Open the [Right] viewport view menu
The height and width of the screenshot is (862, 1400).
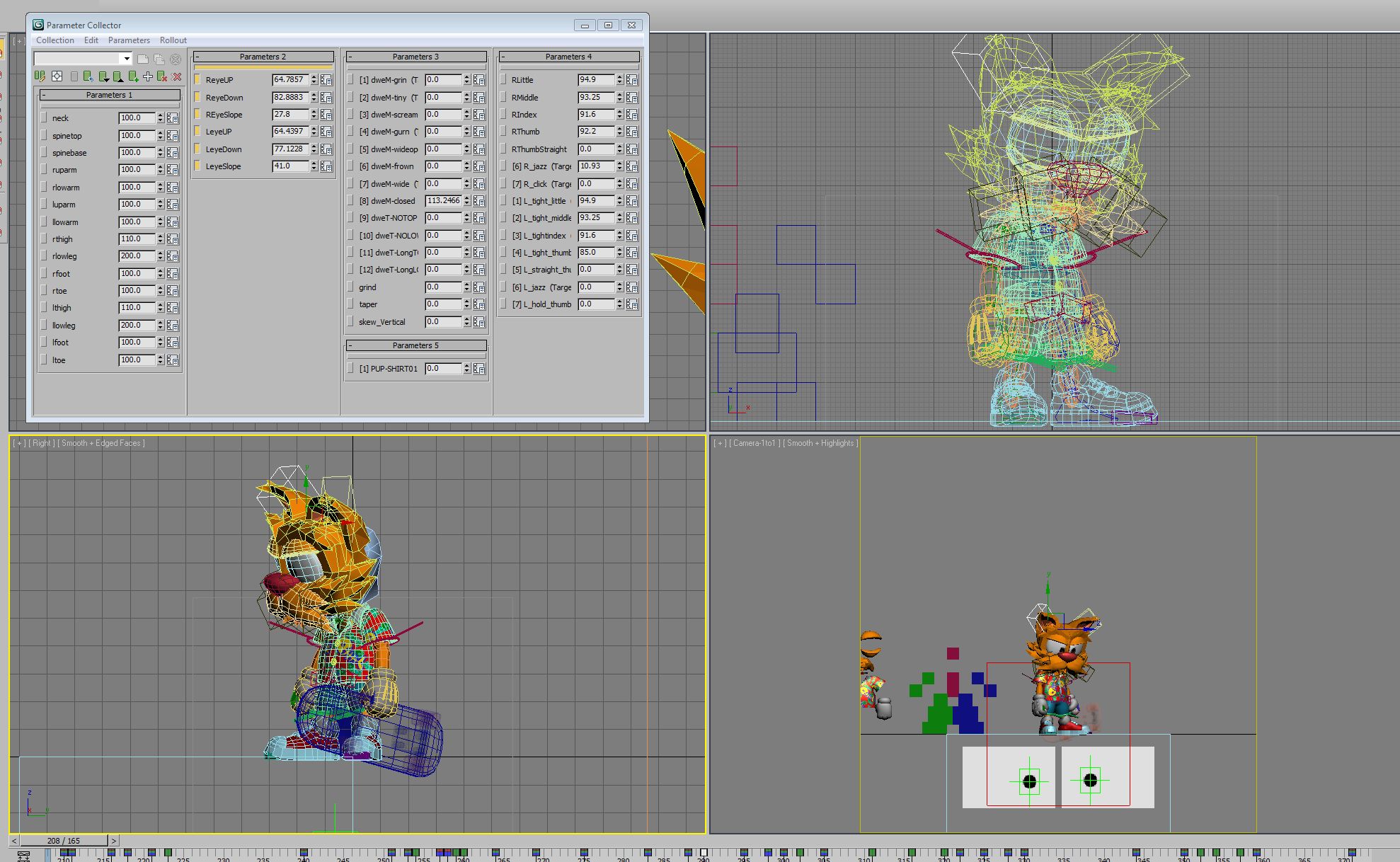42,443
